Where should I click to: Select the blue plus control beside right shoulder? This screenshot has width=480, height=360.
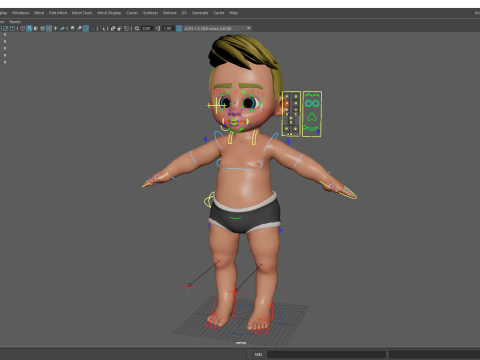(x=206, y=139)
